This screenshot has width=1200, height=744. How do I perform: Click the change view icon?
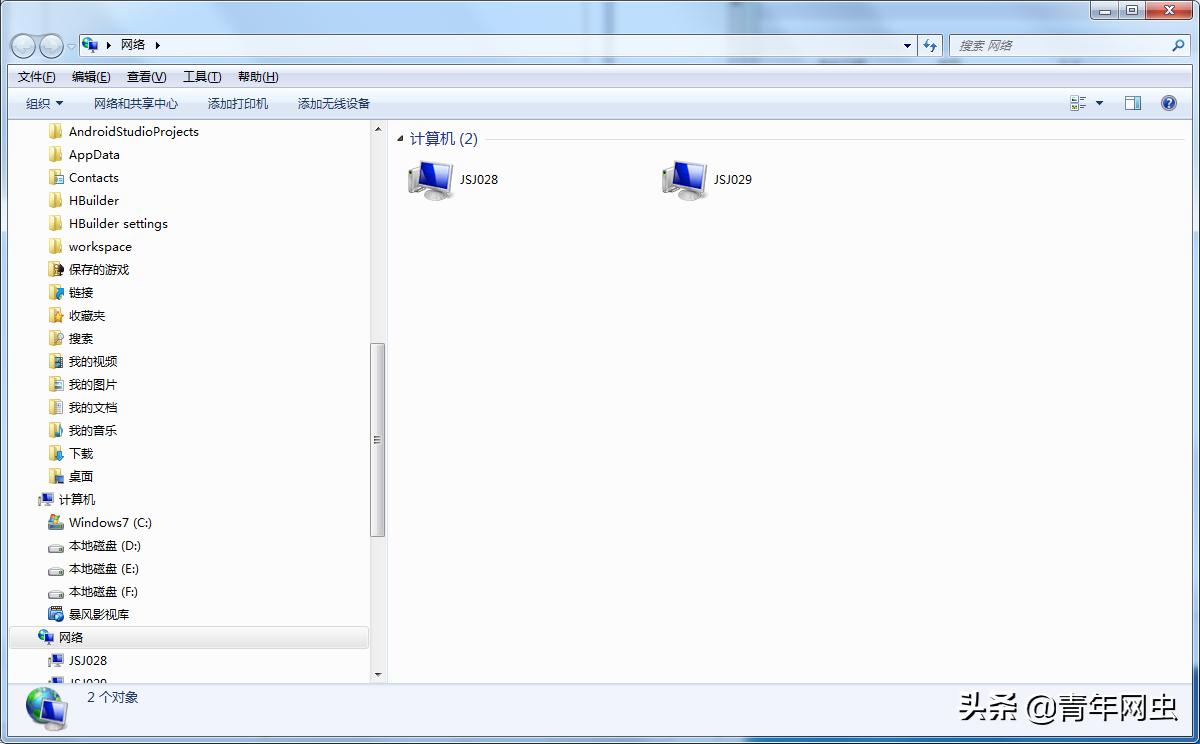(1078, 103)
